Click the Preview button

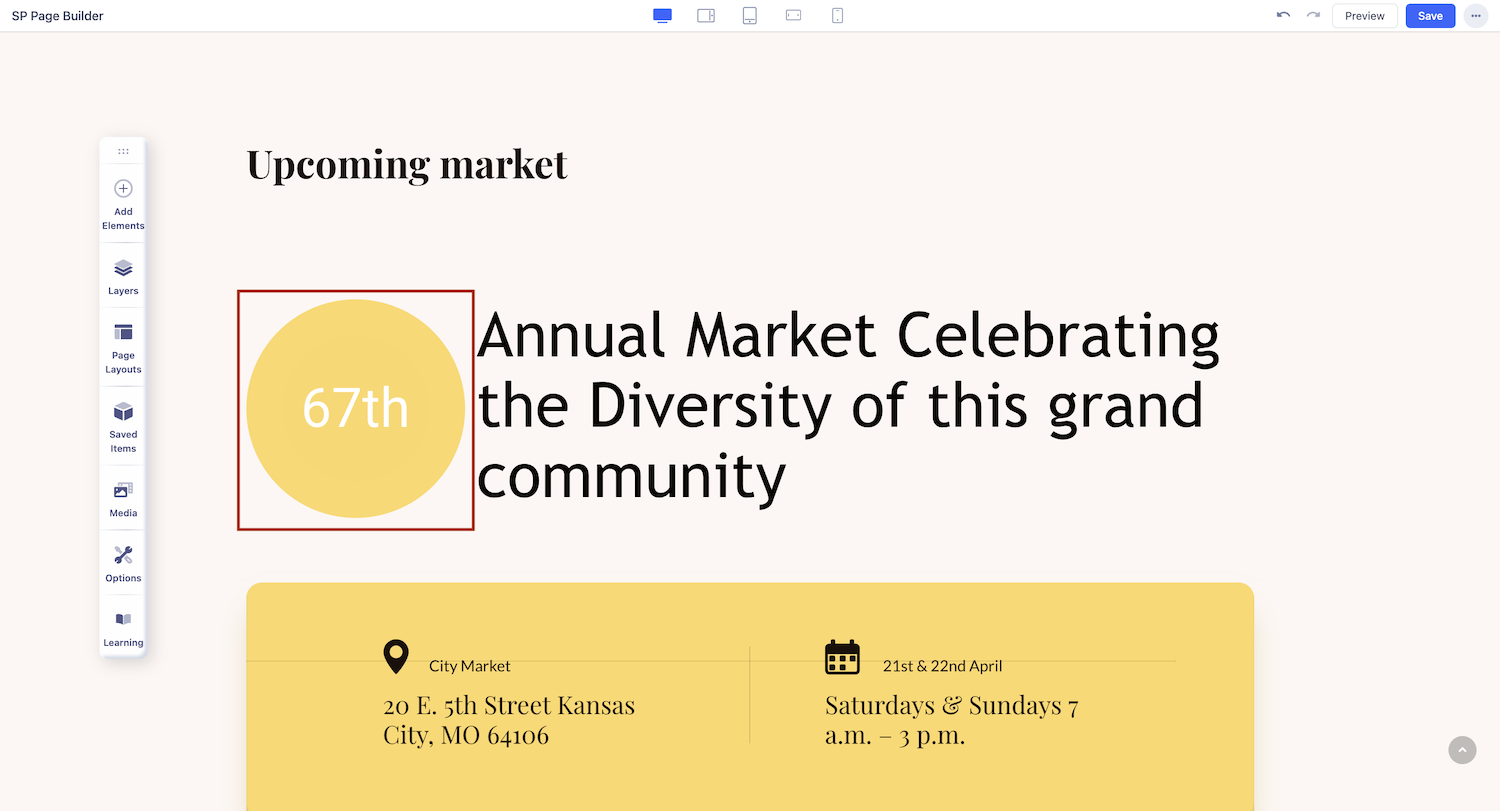(x=1364, y=16)
